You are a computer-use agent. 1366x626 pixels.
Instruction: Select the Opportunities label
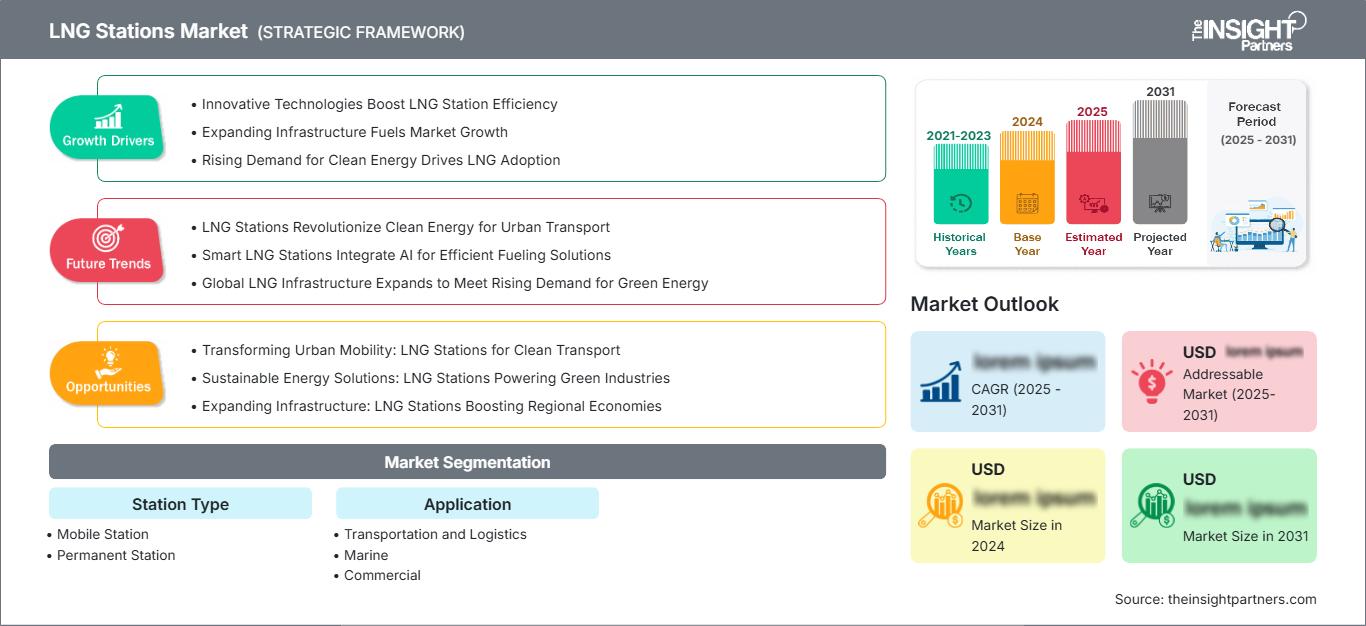108,387
